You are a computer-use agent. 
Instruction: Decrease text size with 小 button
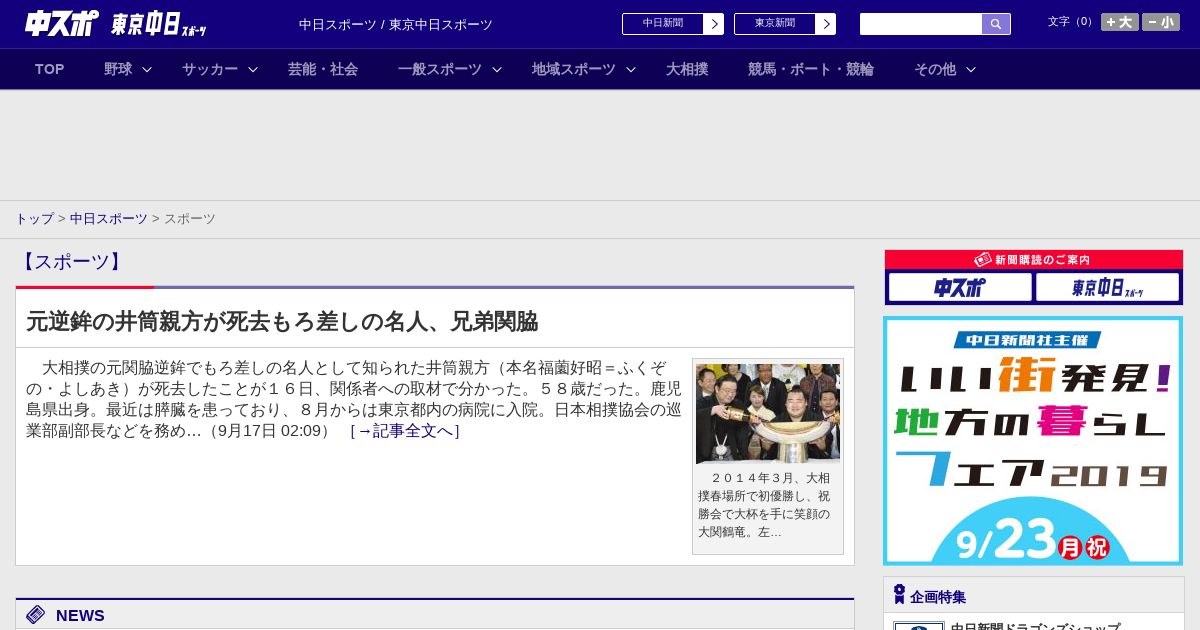coord(1161,22)
